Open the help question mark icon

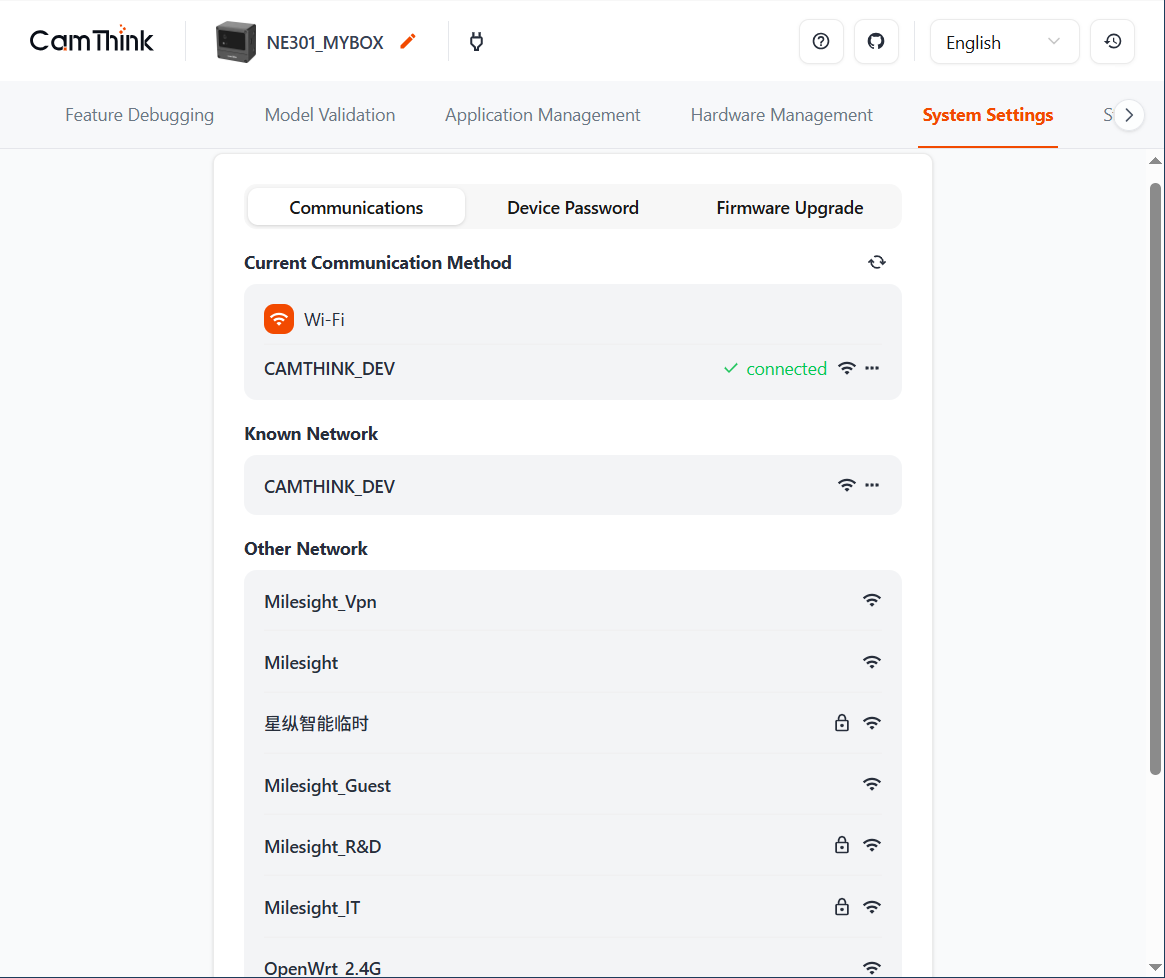[821, 42]
